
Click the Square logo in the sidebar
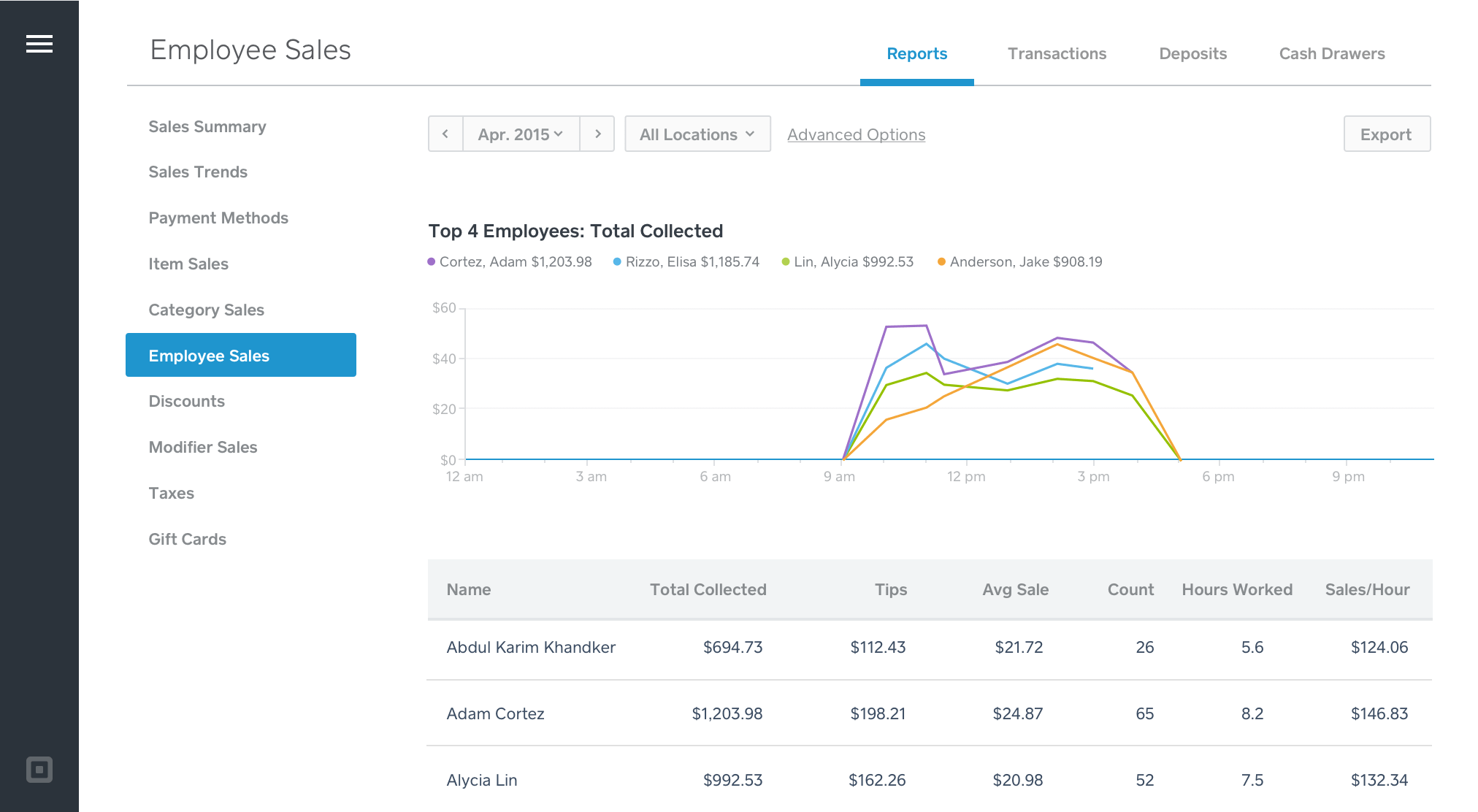point(39,770)
